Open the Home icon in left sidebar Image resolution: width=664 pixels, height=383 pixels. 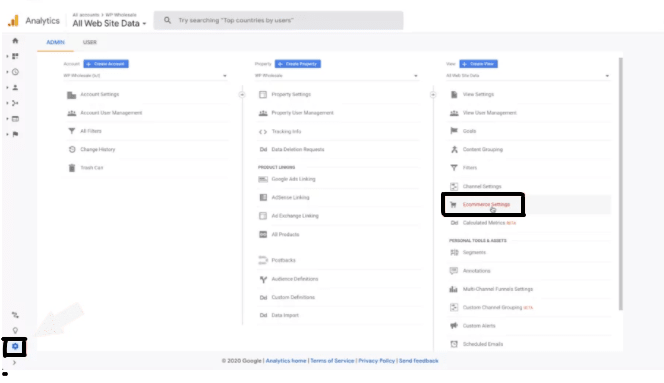15,41
